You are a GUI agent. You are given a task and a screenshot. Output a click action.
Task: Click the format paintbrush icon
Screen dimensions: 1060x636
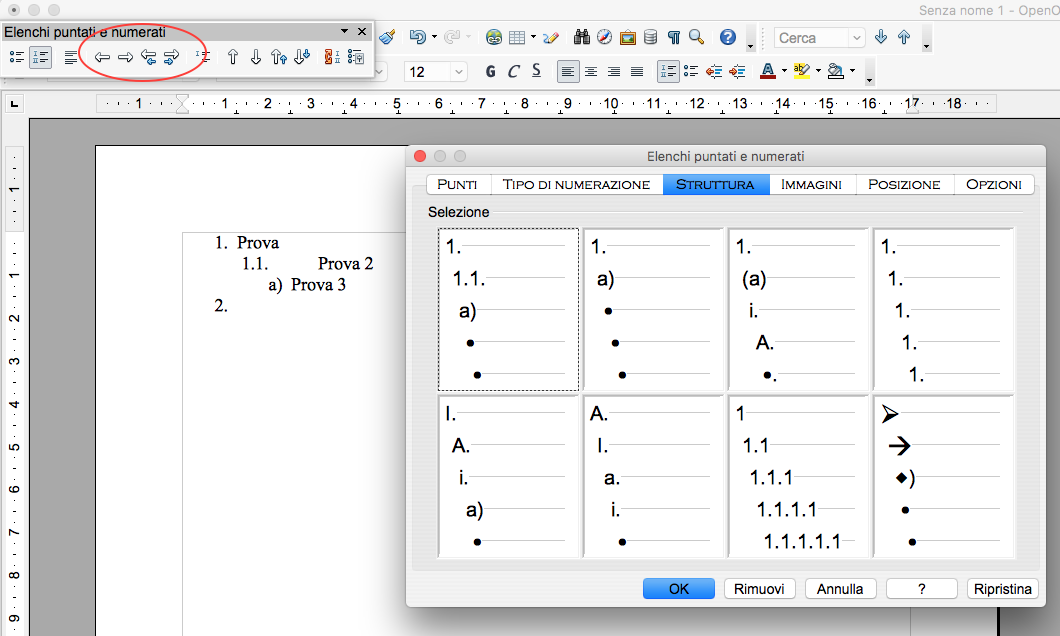pos(387,37)
